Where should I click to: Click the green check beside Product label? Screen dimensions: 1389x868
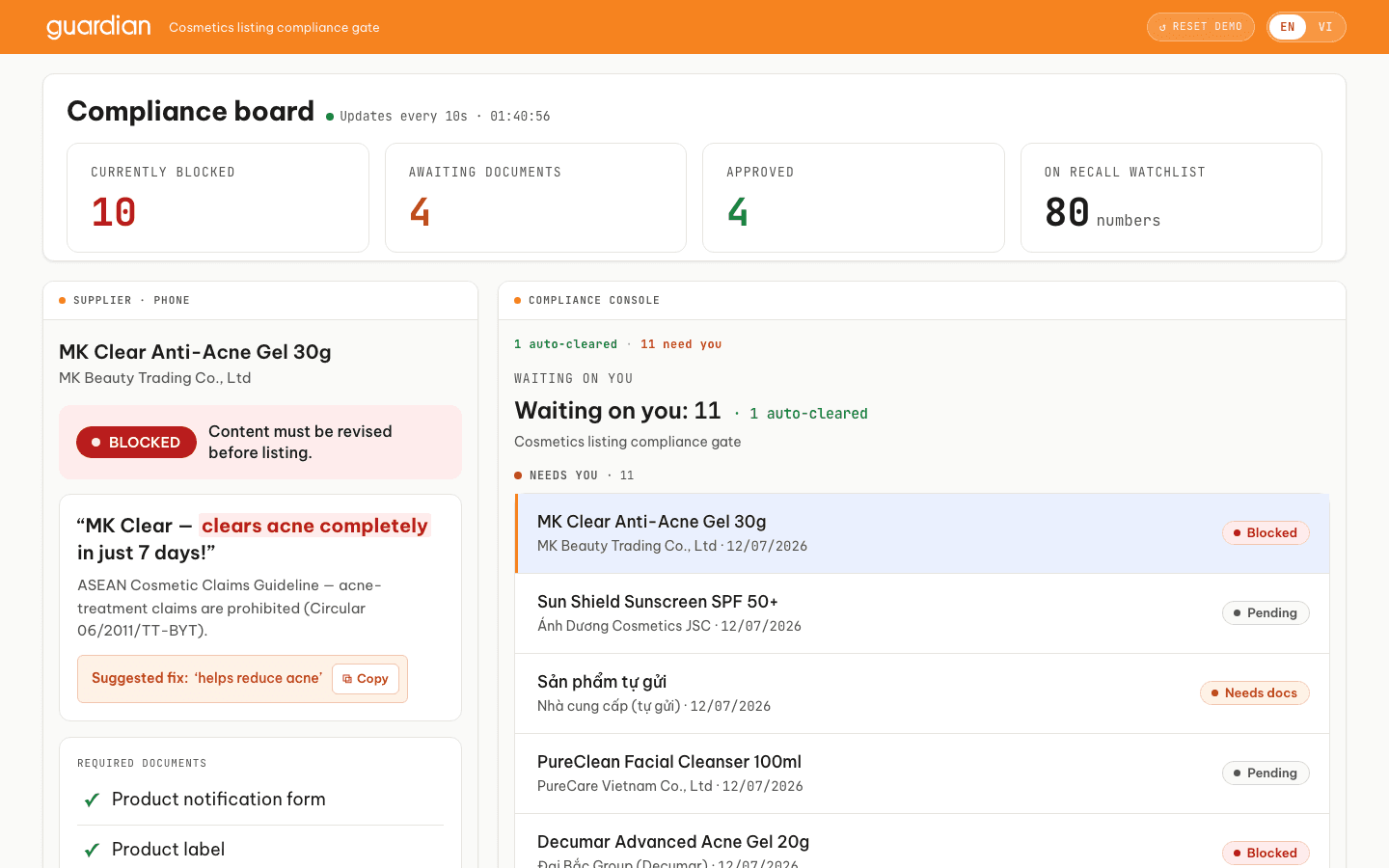(x=93, y=850)
